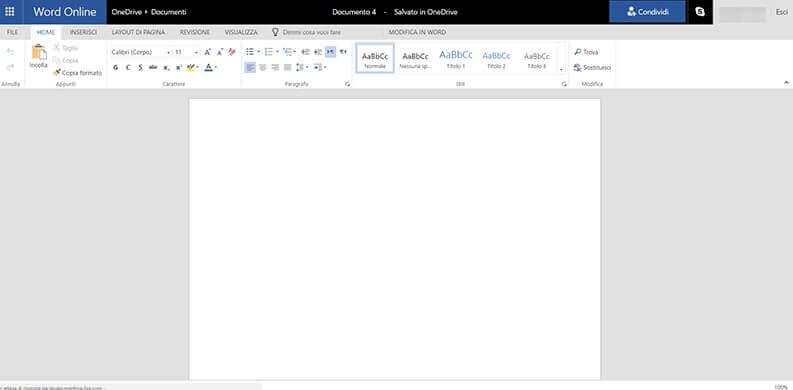Viewport: 793px width, 390px height.
Task: Click the redo arrow icon
Action: click(x=10, y=67)
